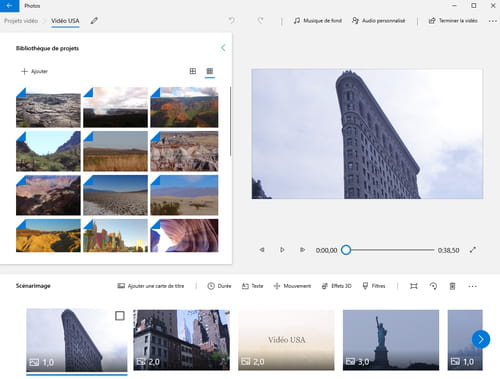Open the Effets 3D tool

tap(336, 286)
